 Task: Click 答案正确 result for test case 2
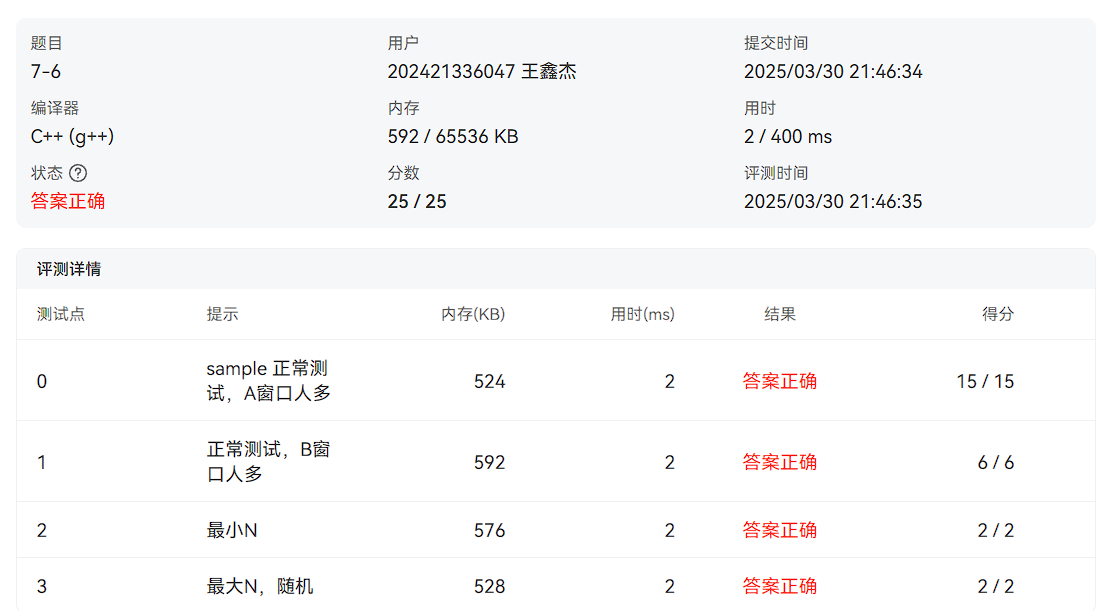tap(780, 530)
